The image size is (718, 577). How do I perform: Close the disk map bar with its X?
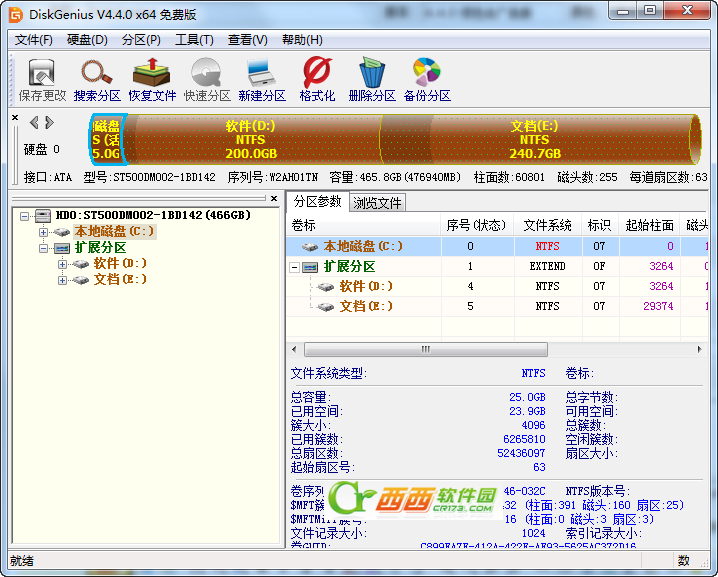pyautogui.click(x=15, y=118)
